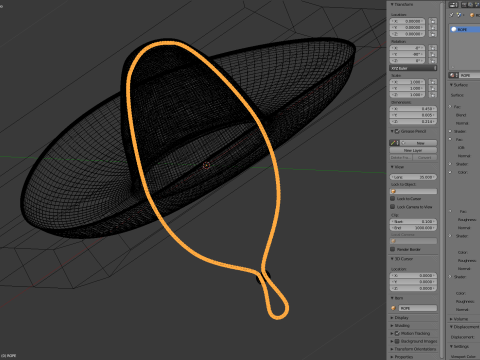Click the Clip End value field
The width and height of the screenshot is (480, 360).
413,228
